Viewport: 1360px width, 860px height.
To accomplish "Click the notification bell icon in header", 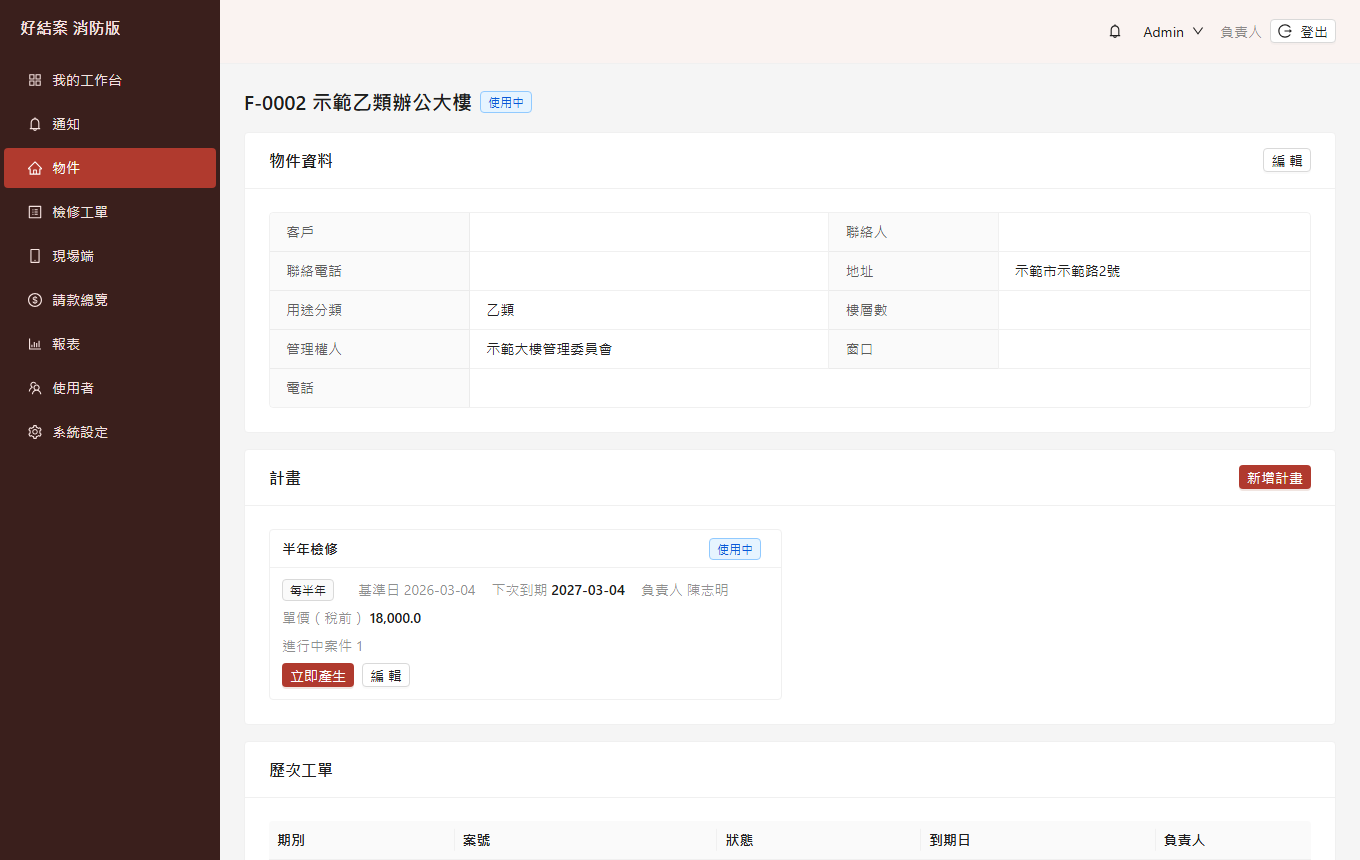I will pyautogui.click(x=1115, y=32).
